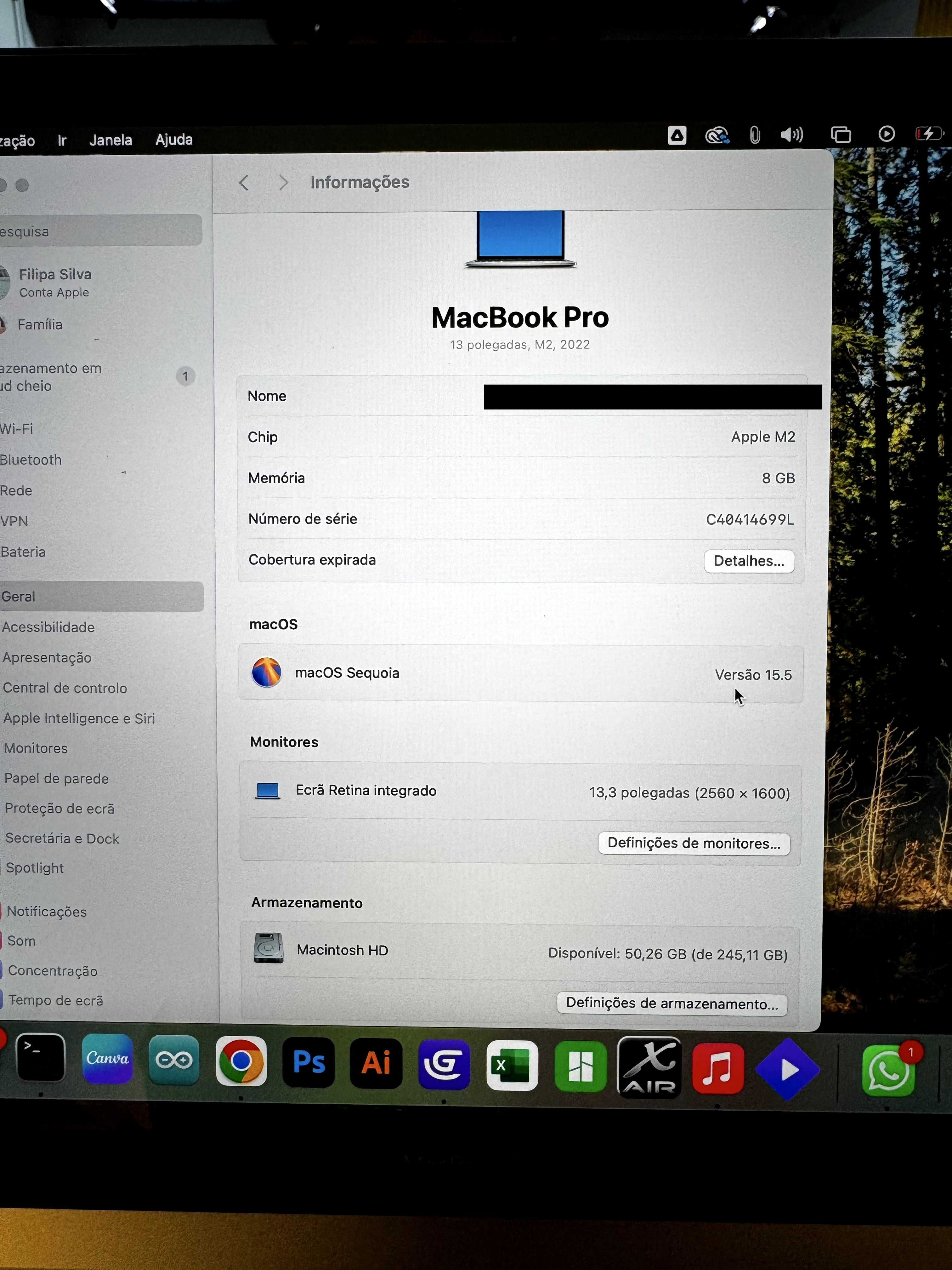Click the serial number C40414699L

750,520
